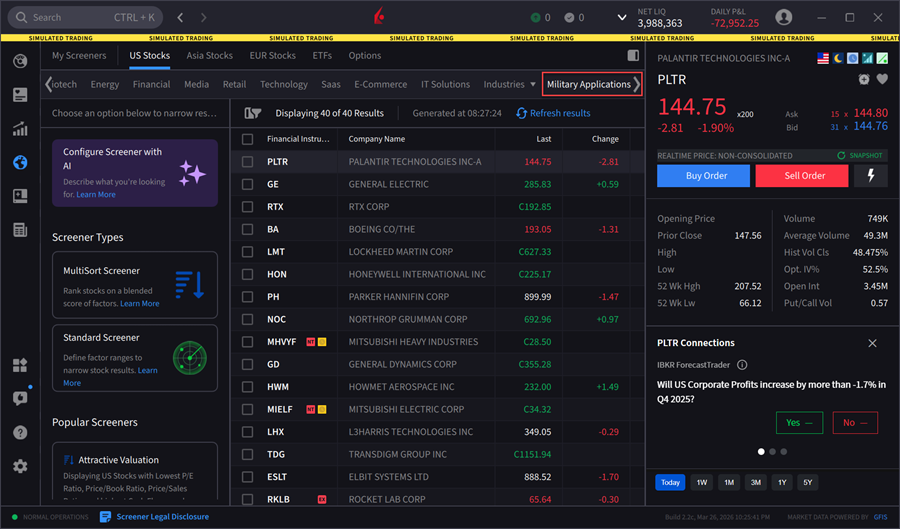Open the filter icon beside Displaying results
This screenshot has height=529, width=900.
click(252, 113)
